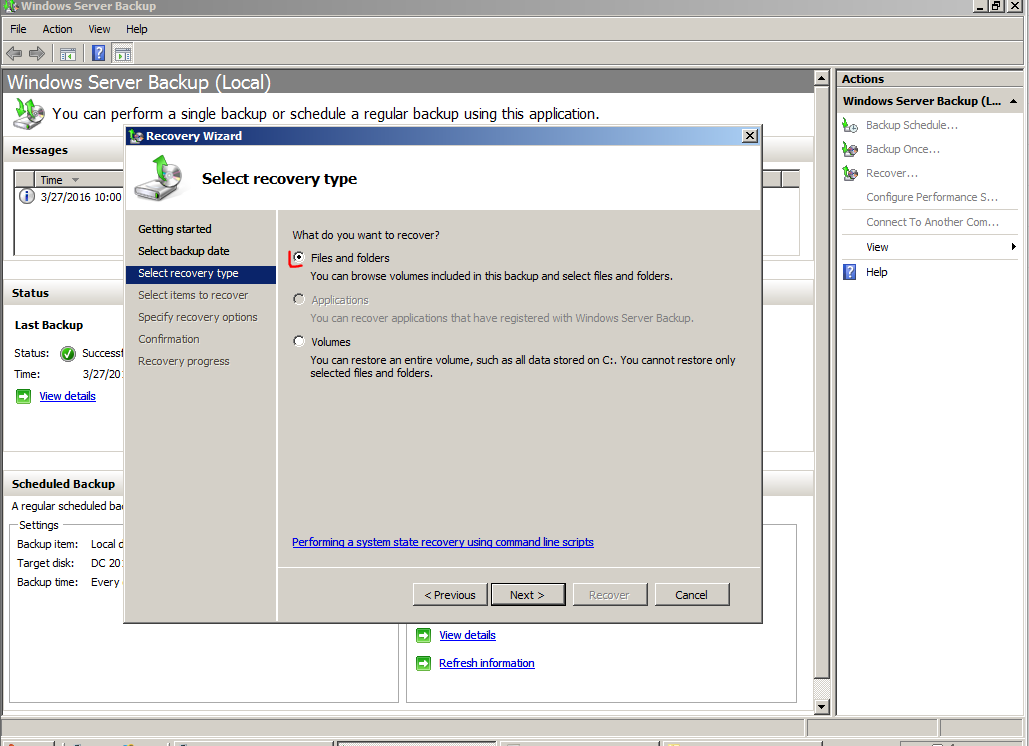Expand the View submenu arrow in Actions
This screenshot has height=746, width=1029.
click(1013, 247)
